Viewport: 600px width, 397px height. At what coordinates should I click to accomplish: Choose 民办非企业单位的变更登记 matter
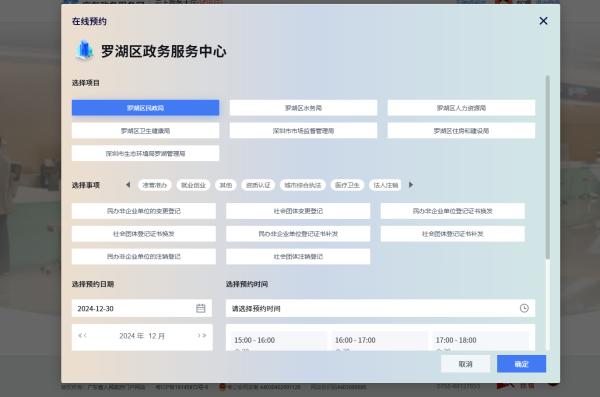coord(144,211)
